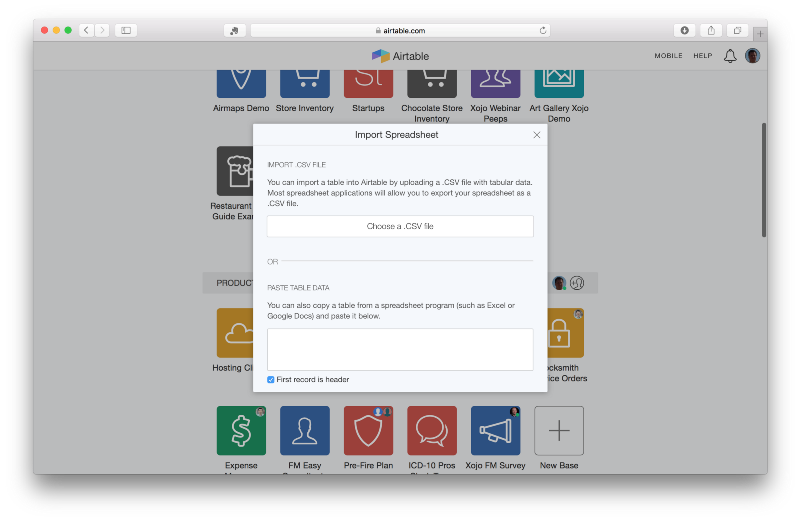Open the FM Easy base icon
The height and width of the screenshot is (520, 800).
(305, 431)
